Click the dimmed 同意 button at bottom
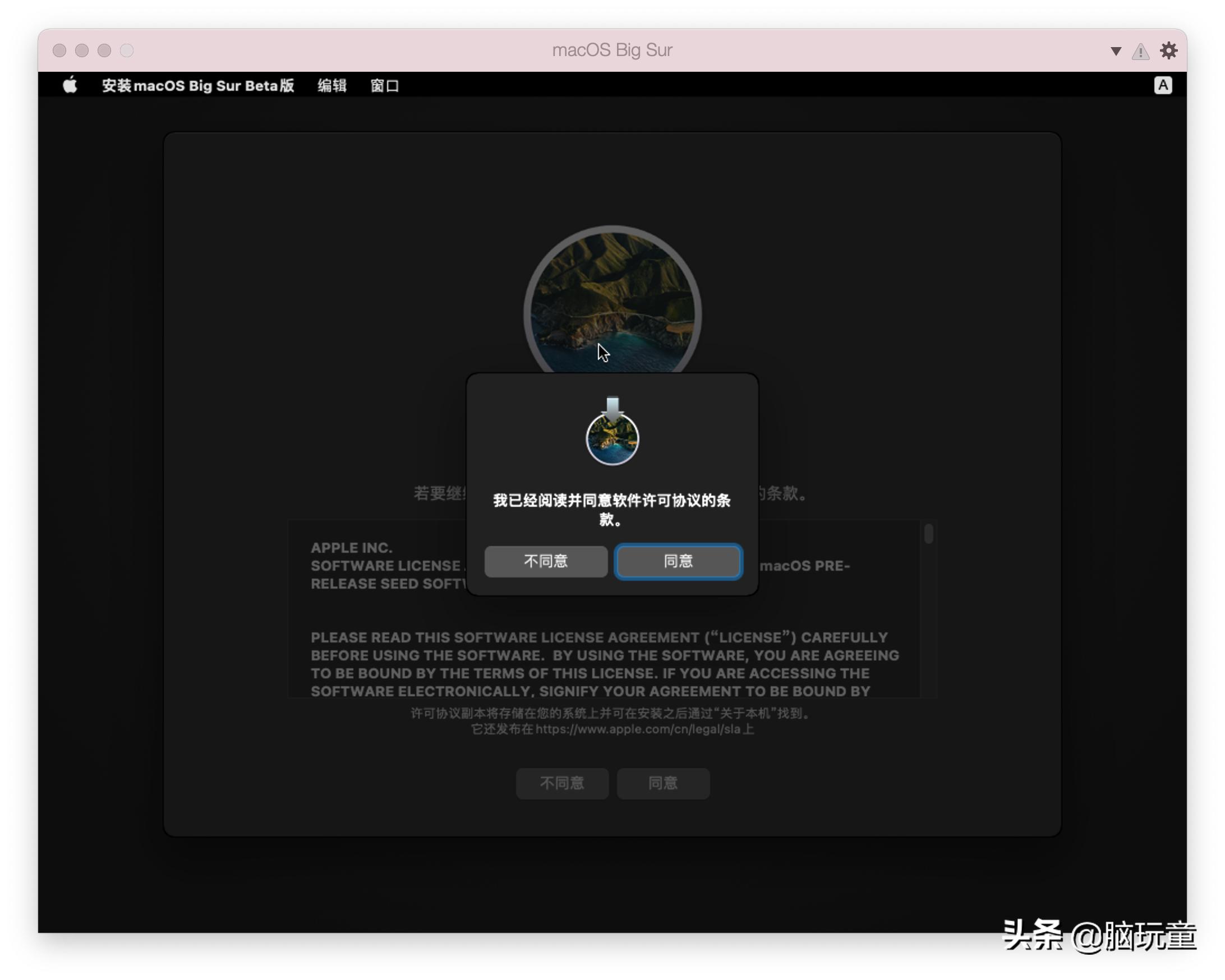The height and width of the screenshot is (980, 1225). click(662, 783)
